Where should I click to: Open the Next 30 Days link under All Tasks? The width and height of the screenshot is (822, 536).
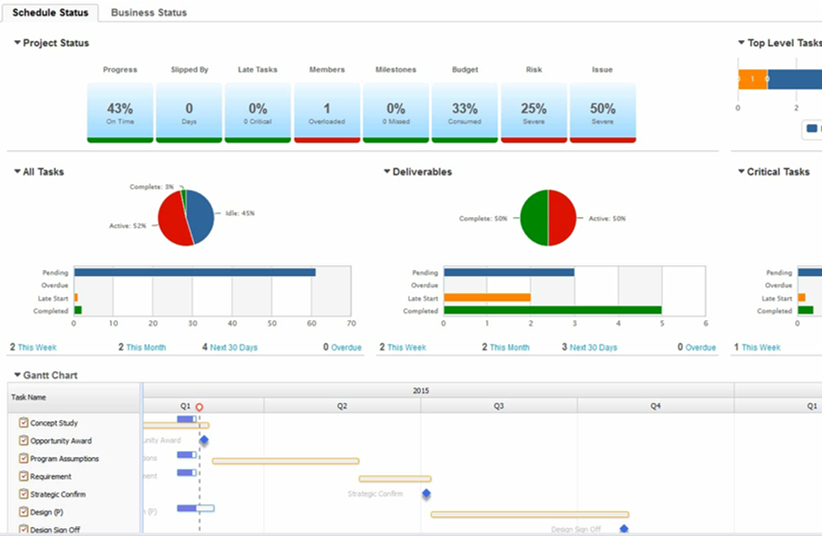pyautogui.click(x=233, y=348)
